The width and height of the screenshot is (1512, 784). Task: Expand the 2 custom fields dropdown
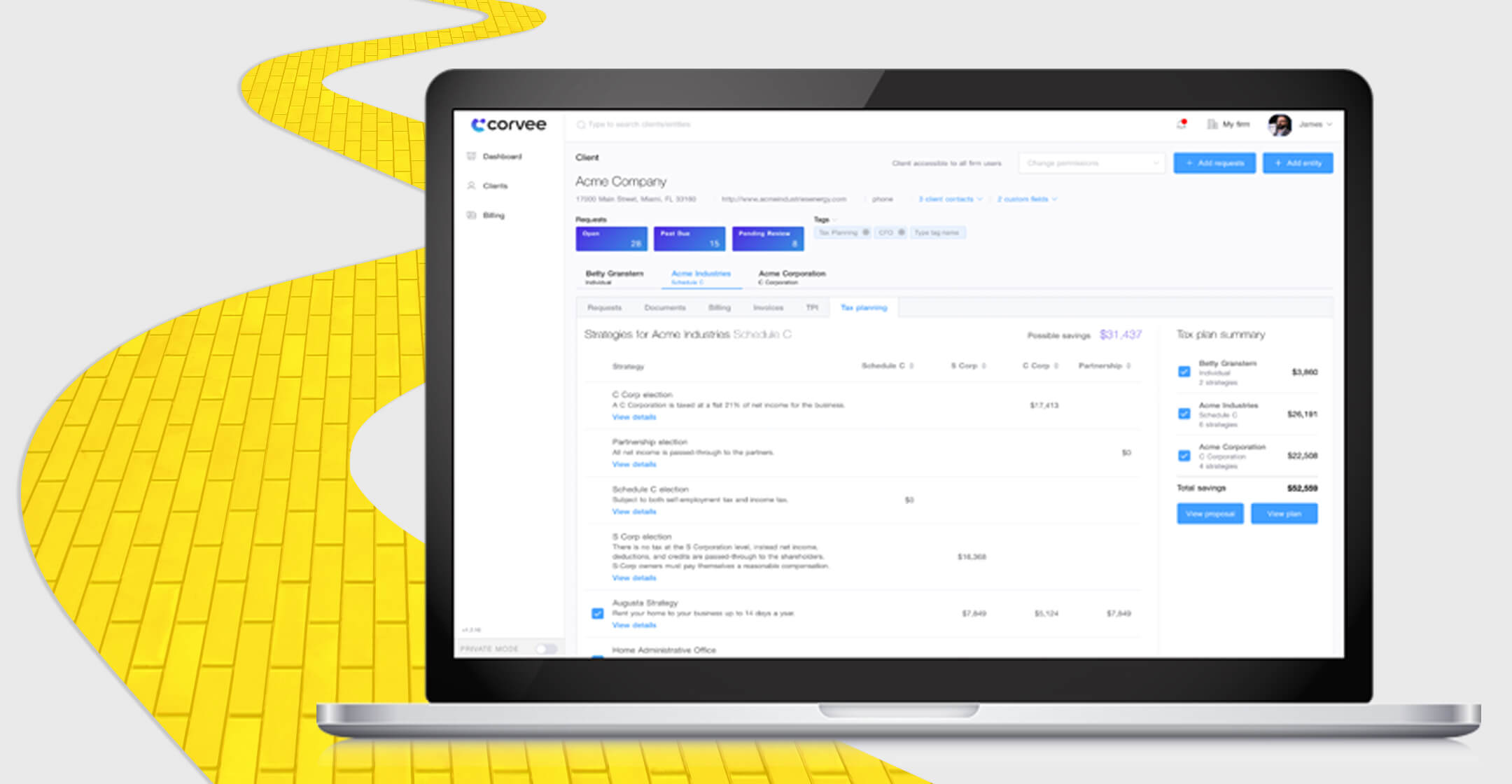(1027, 199)
